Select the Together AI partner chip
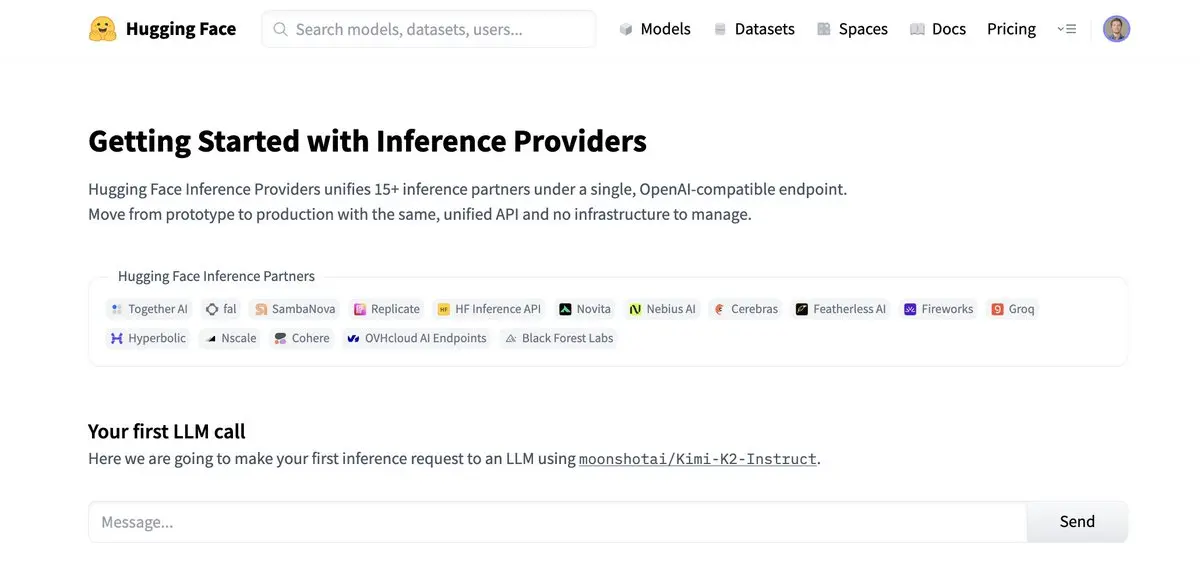 click(x=148, y=309)
